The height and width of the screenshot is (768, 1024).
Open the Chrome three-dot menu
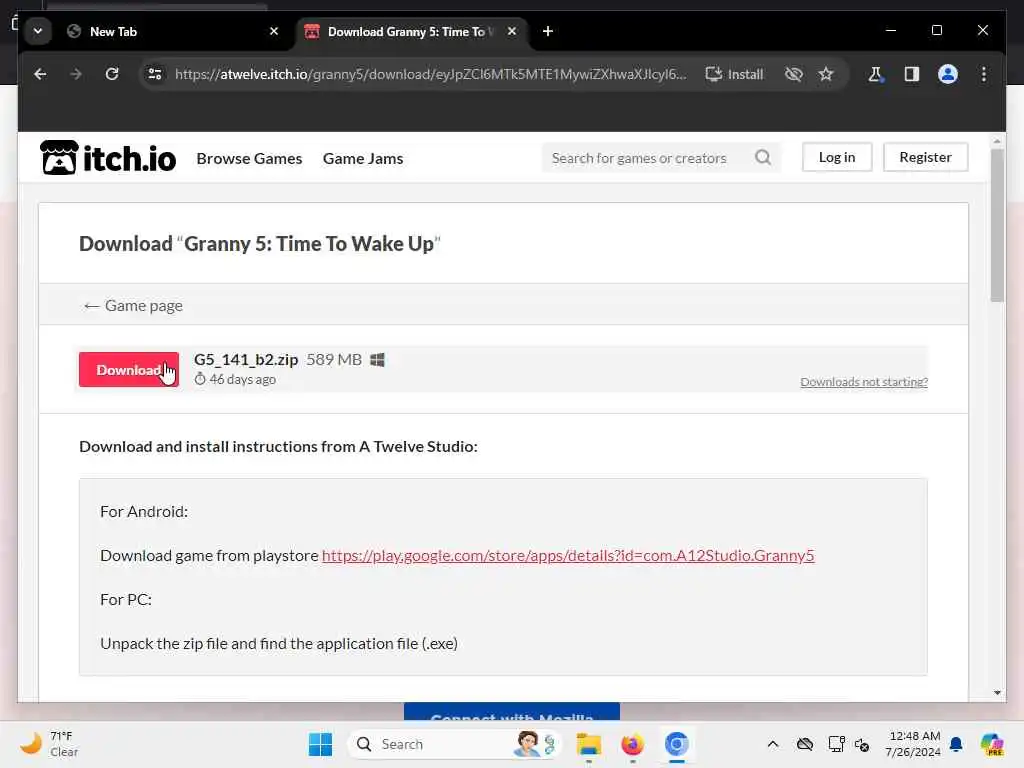click(x=984, y=74)
